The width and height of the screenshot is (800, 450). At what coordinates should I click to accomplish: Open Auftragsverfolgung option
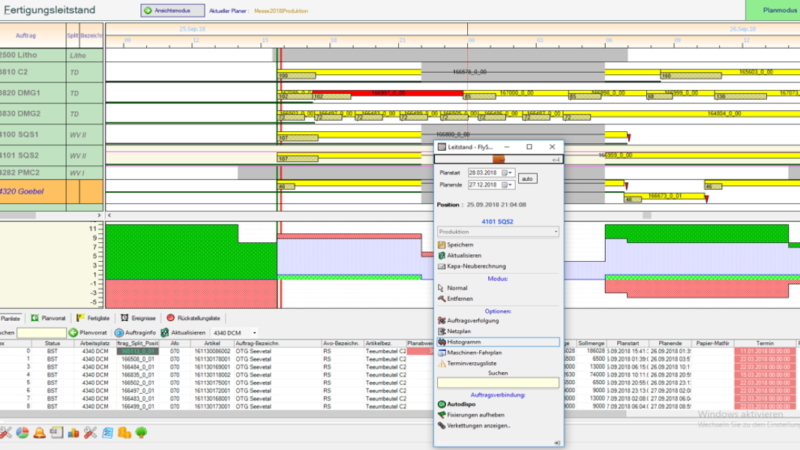click(468, 320)
